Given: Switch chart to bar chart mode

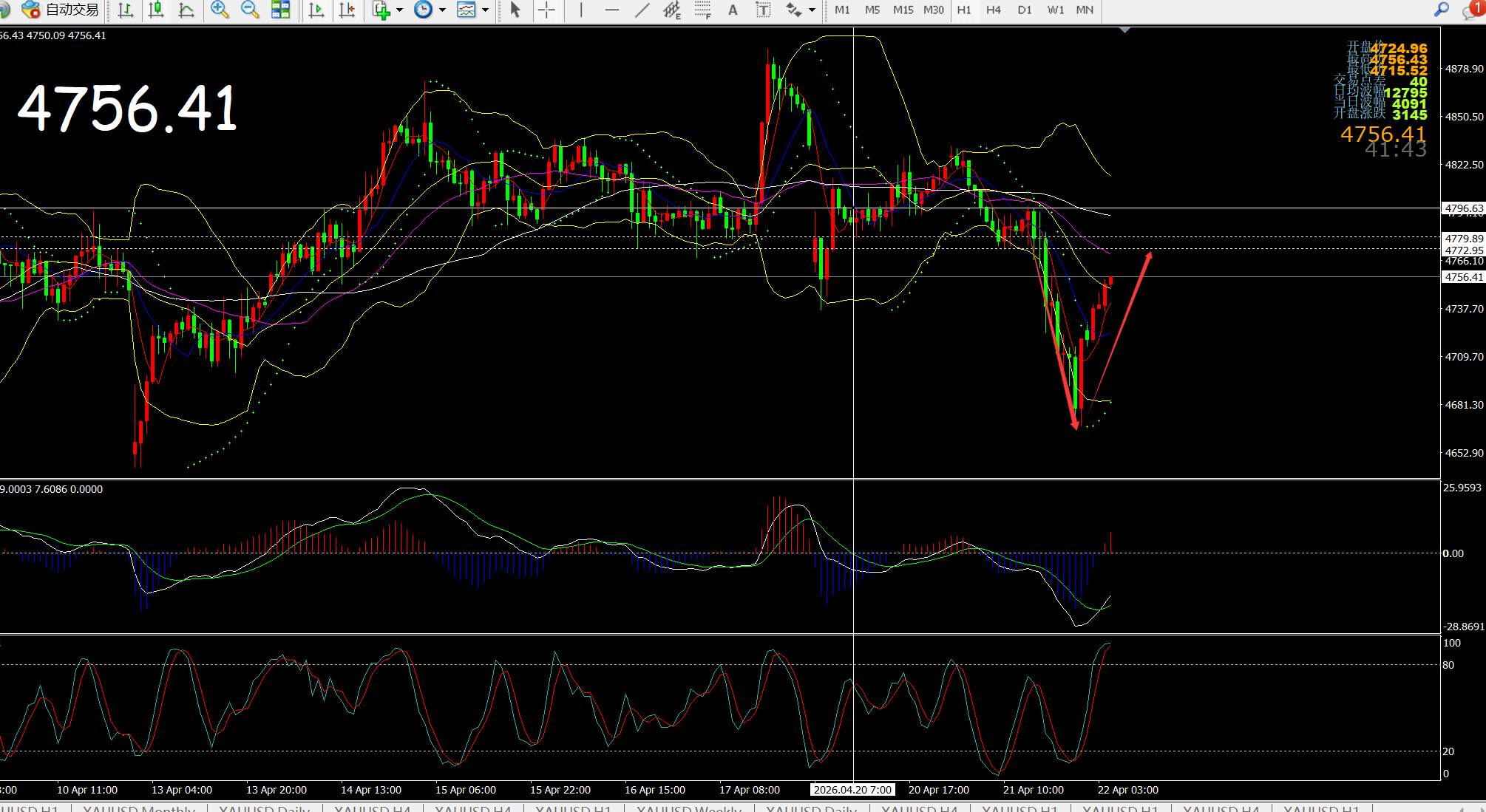Looking at the screenshot, I should [125, 10].
